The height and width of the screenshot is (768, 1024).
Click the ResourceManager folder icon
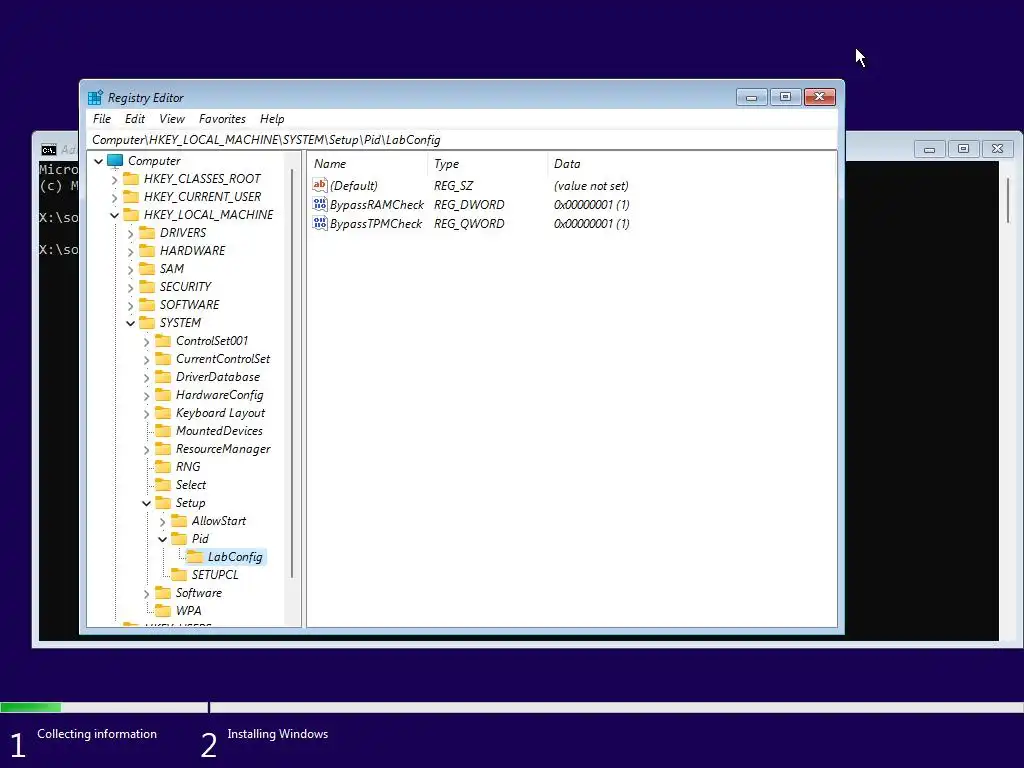pos(163,449)
